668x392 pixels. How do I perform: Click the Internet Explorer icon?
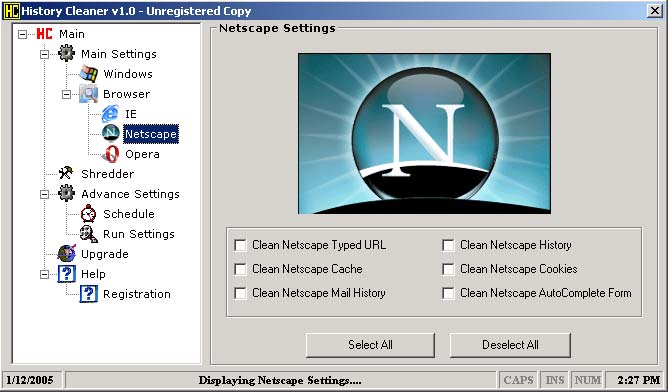[110, 114]
